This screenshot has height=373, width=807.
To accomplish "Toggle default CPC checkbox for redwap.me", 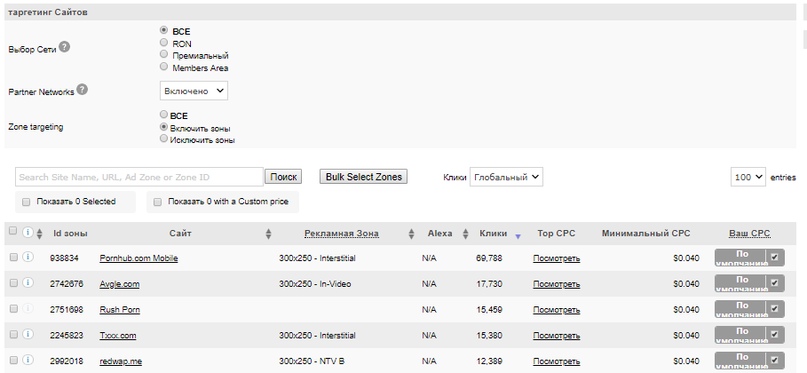I will pyautogui.click(x=775, y=360).
